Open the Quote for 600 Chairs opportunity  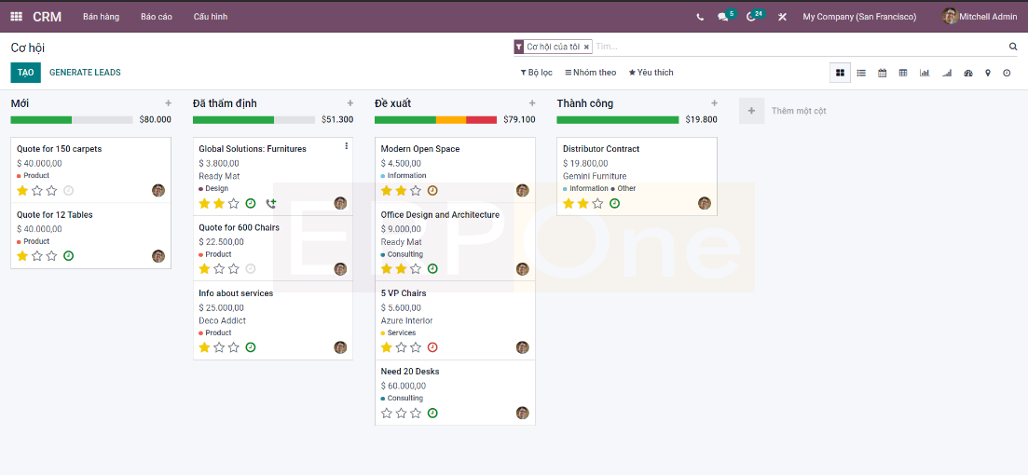[x=273, y=248]
